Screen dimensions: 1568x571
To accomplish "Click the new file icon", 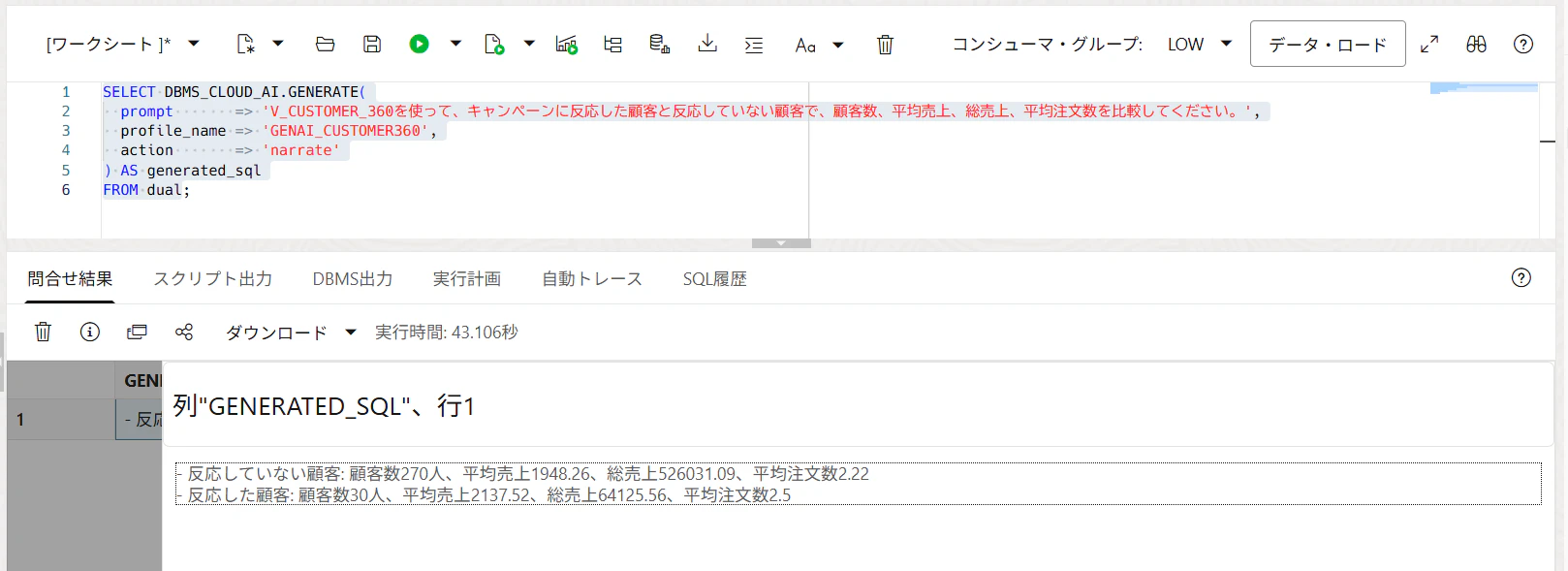I will [x=246, y=44].
